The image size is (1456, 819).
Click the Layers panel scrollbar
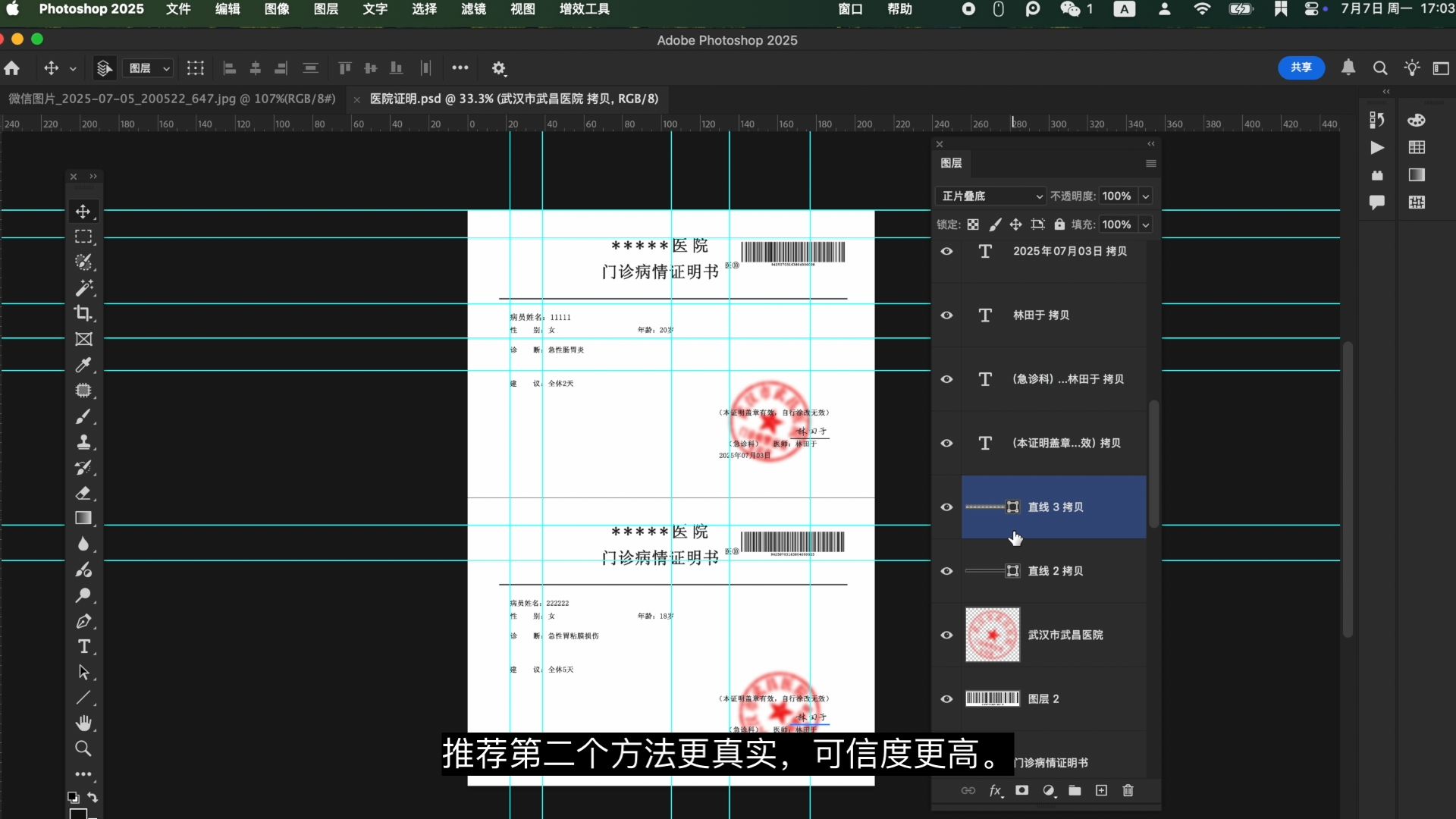(1153, 463)
